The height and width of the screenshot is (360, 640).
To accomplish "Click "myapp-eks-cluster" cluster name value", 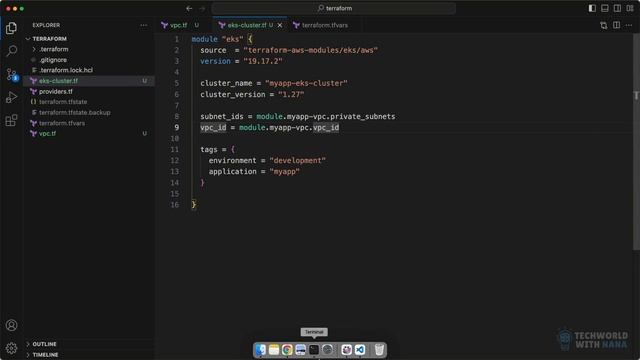I will tap(306, 83).
